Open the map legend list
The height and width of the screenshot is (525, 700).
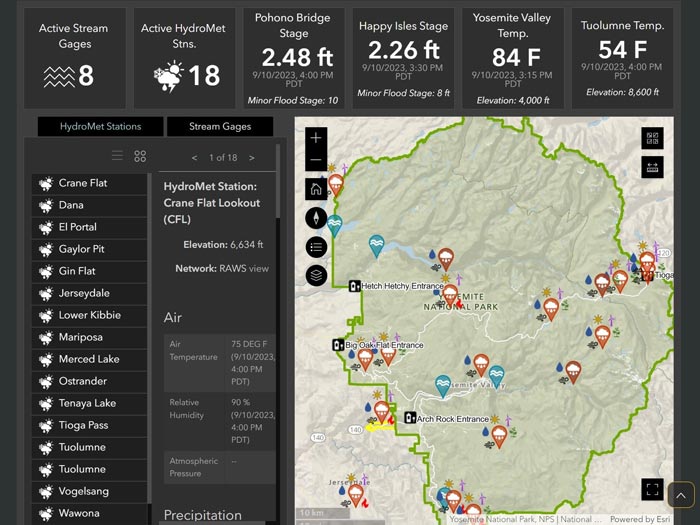click(316, 247)
